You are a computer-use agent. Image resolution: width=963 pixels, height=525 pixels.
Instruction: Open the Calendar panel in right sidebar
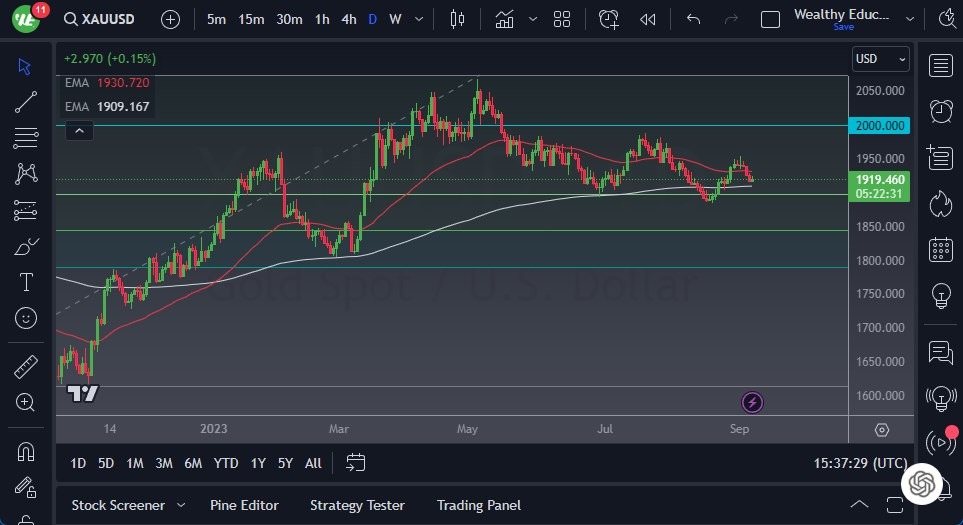coord(940,249)
